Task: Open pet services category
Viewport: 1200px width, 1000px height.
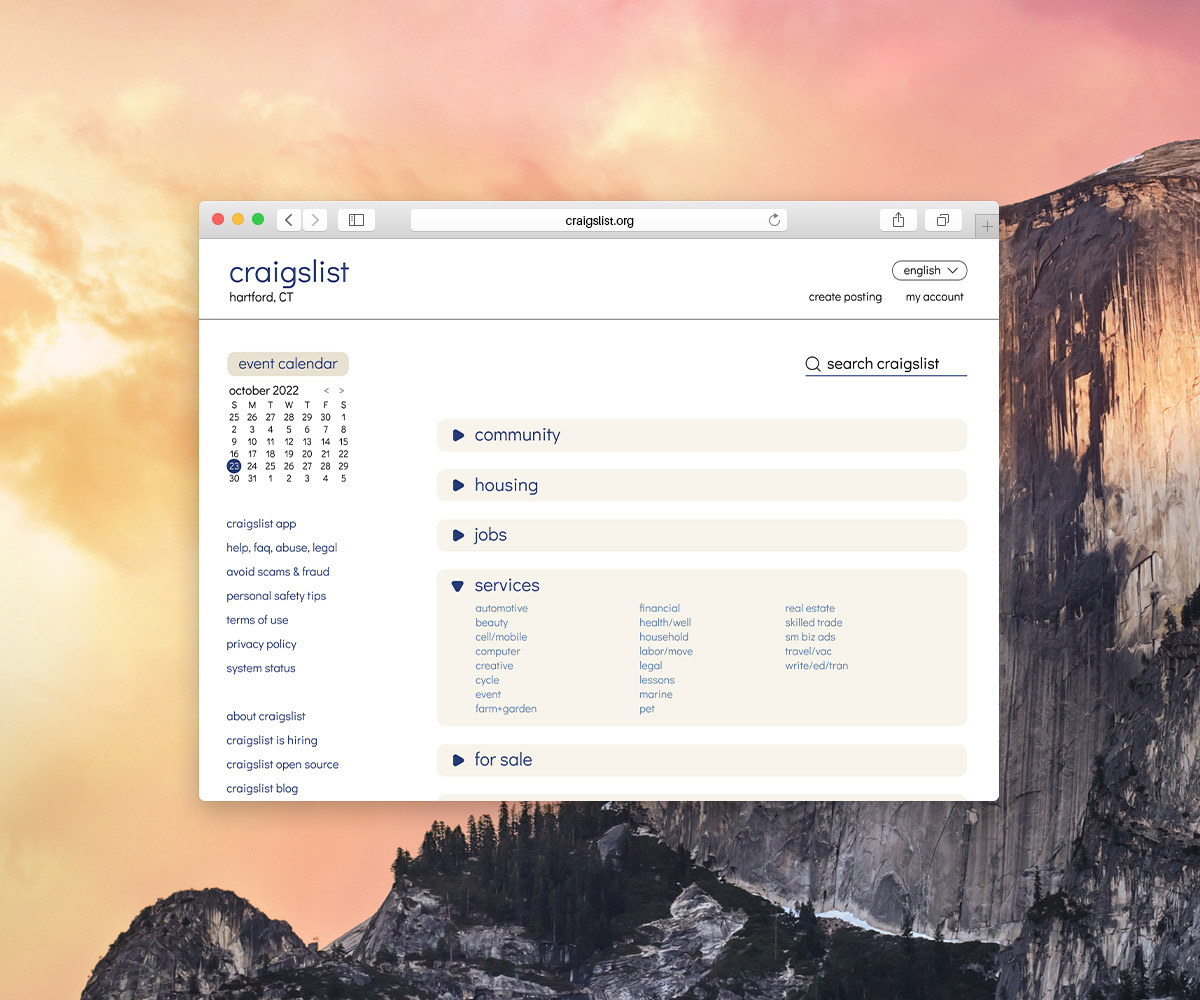Action: 647,709
